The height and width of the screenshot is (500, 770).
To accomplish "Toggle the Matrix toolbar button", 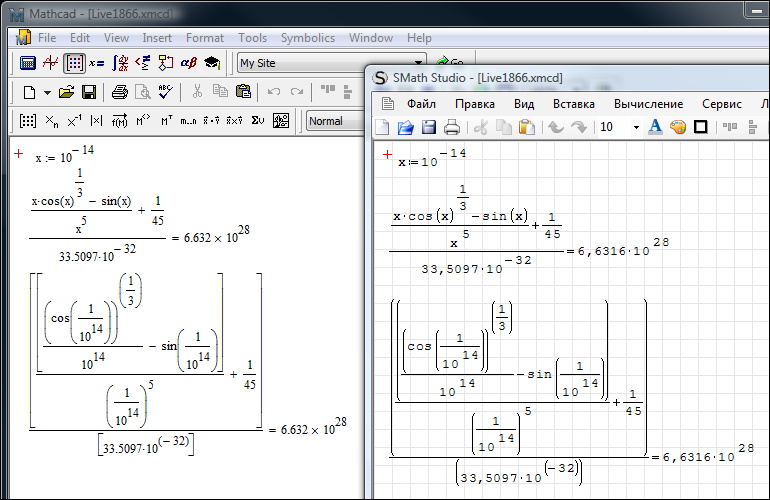I will [x=74, y=63].
